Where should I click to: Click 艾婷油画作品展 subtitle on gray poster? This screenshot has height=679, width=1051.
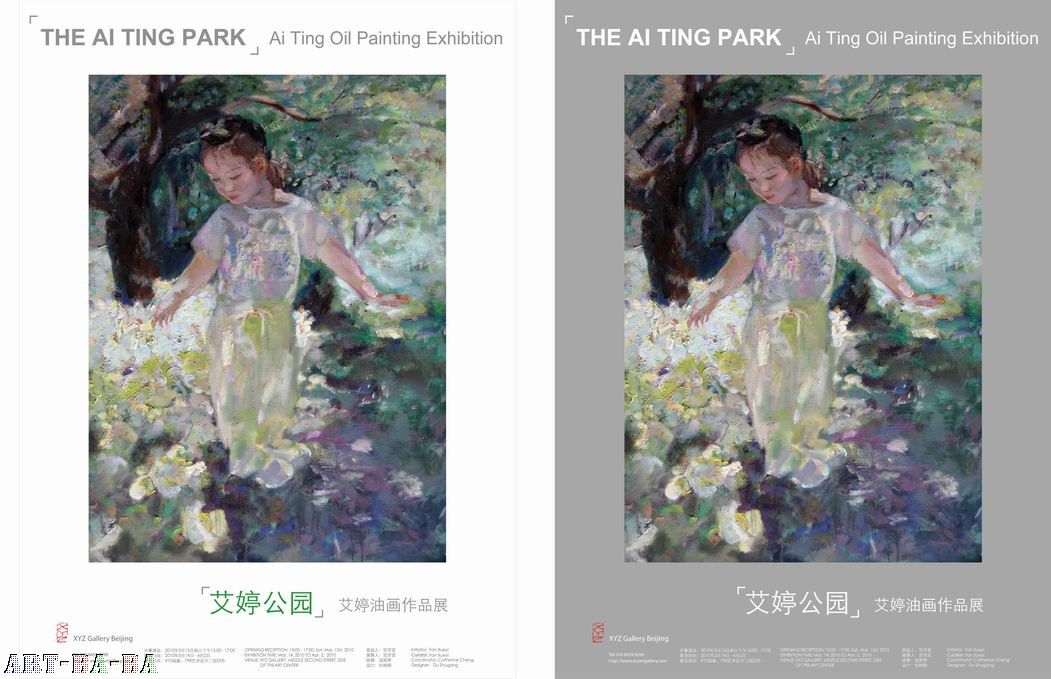(x=929, y=605)
